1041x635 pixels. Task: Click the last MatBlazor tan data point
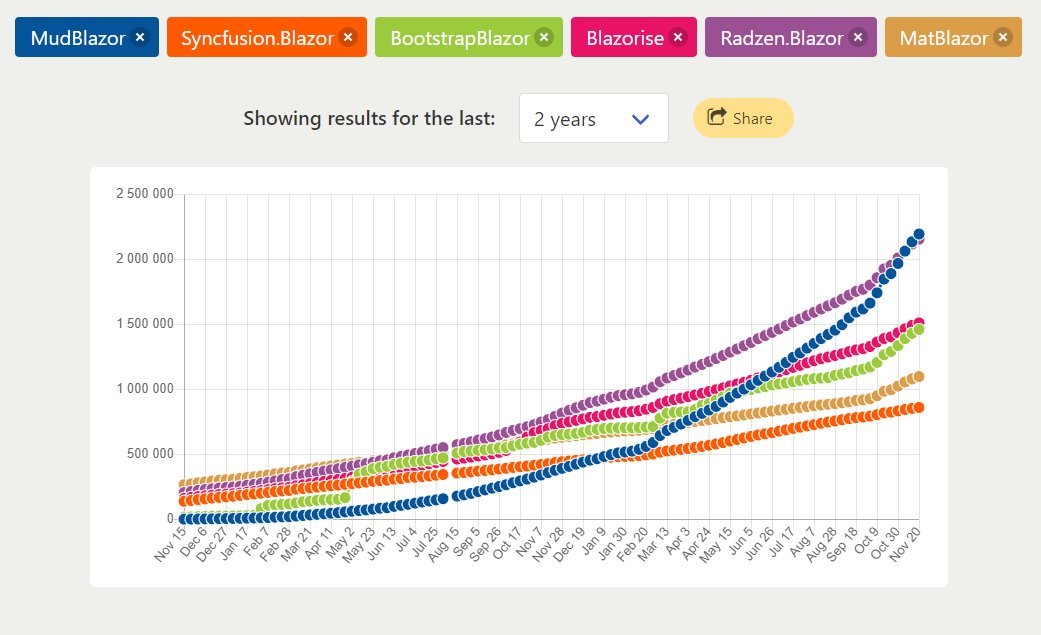pyautogui.click(x=919, y=377)
